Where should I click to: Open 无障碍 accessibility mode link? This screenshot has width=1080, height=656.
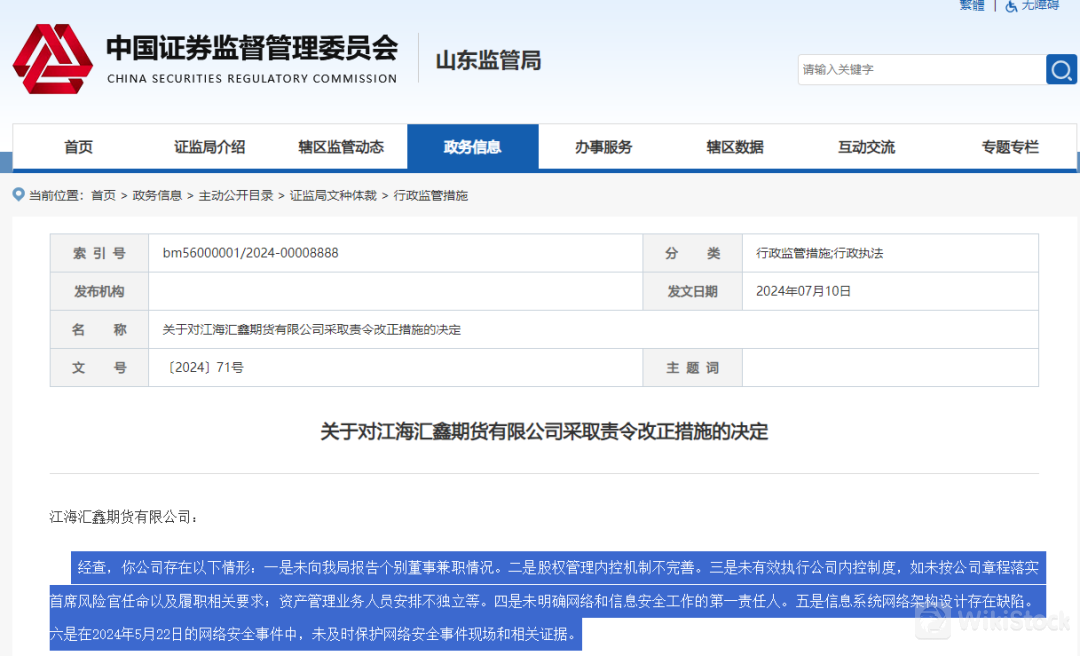point(1040,5)
